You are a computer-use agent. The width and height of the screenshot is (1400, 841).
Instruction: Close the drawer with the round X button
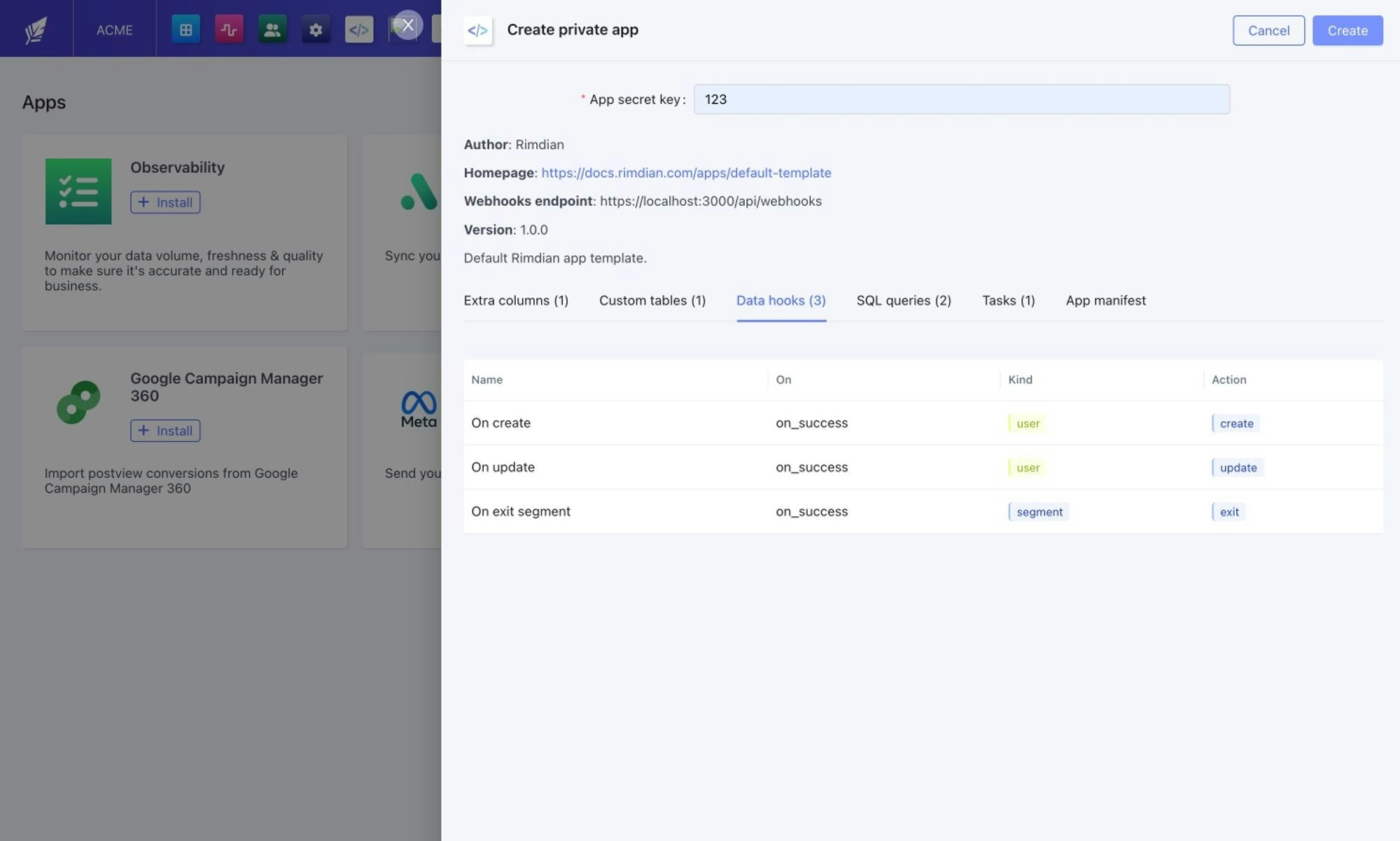pyautogui.click(x=408, y=25)
